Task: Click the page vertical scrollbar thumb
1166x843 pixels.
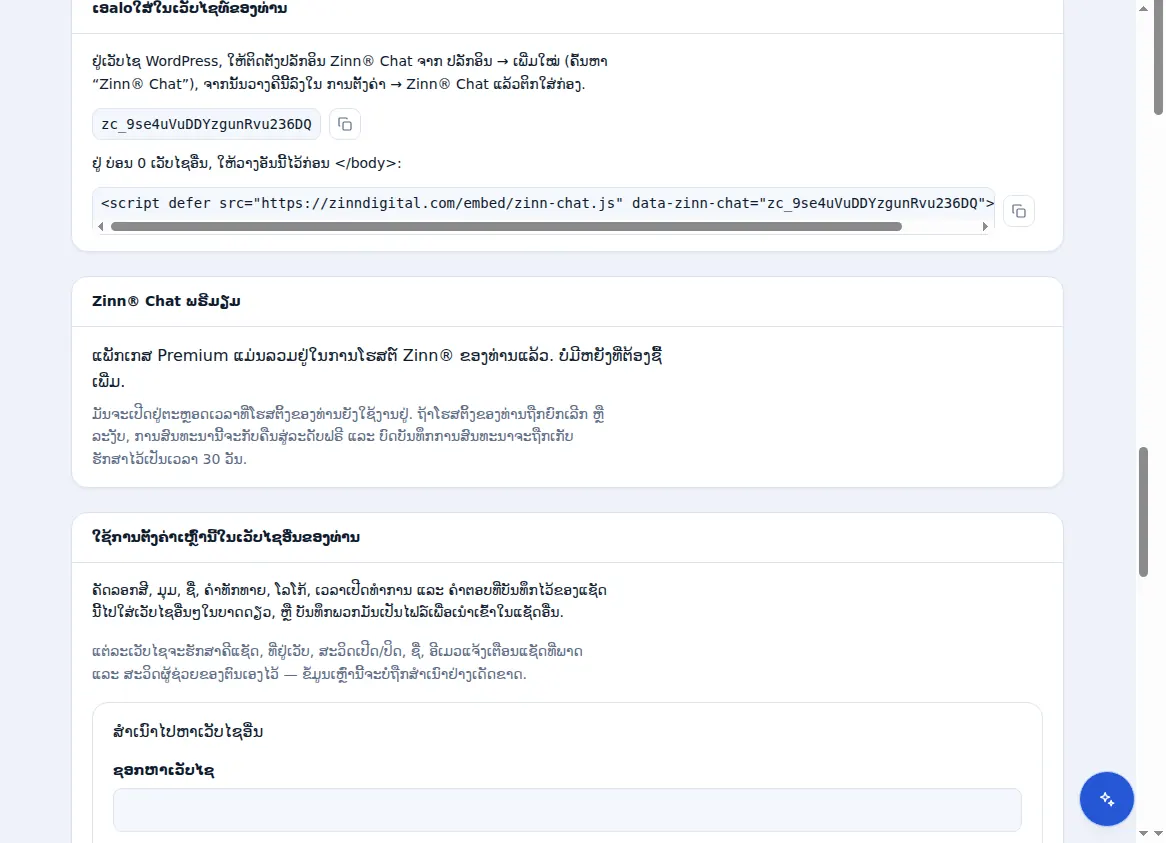Action: 1143,511
